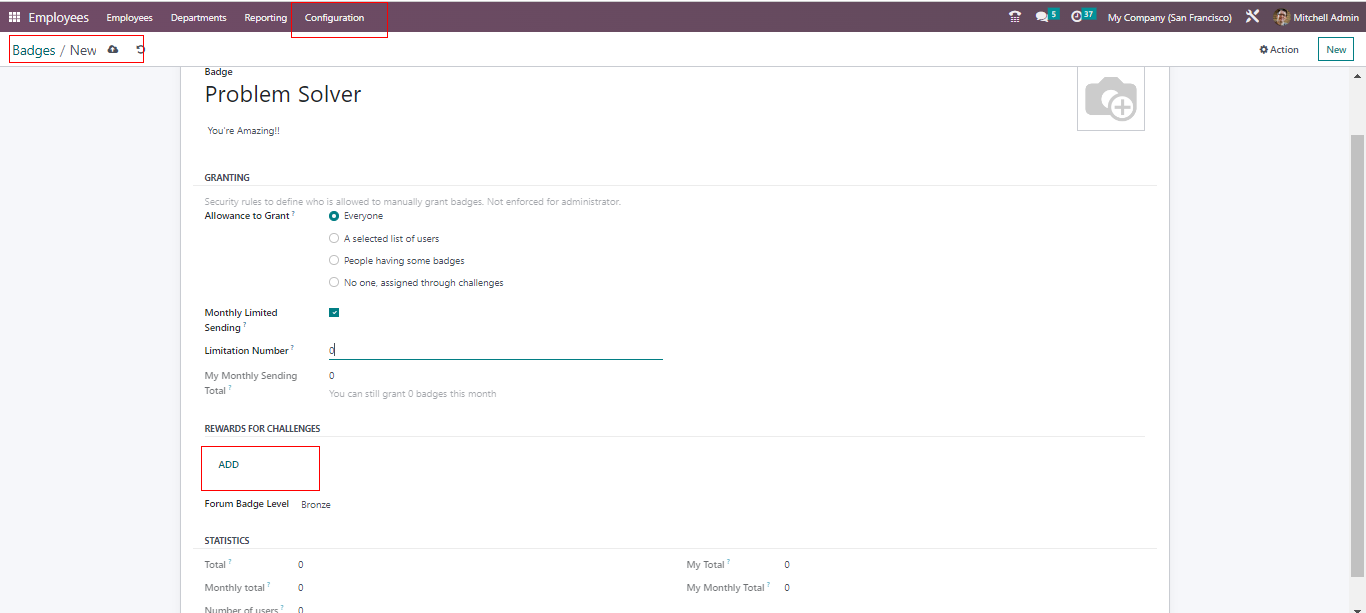Open the VoIP phone icon
The image size is (1366, 613).
(x=1015, y=17)
